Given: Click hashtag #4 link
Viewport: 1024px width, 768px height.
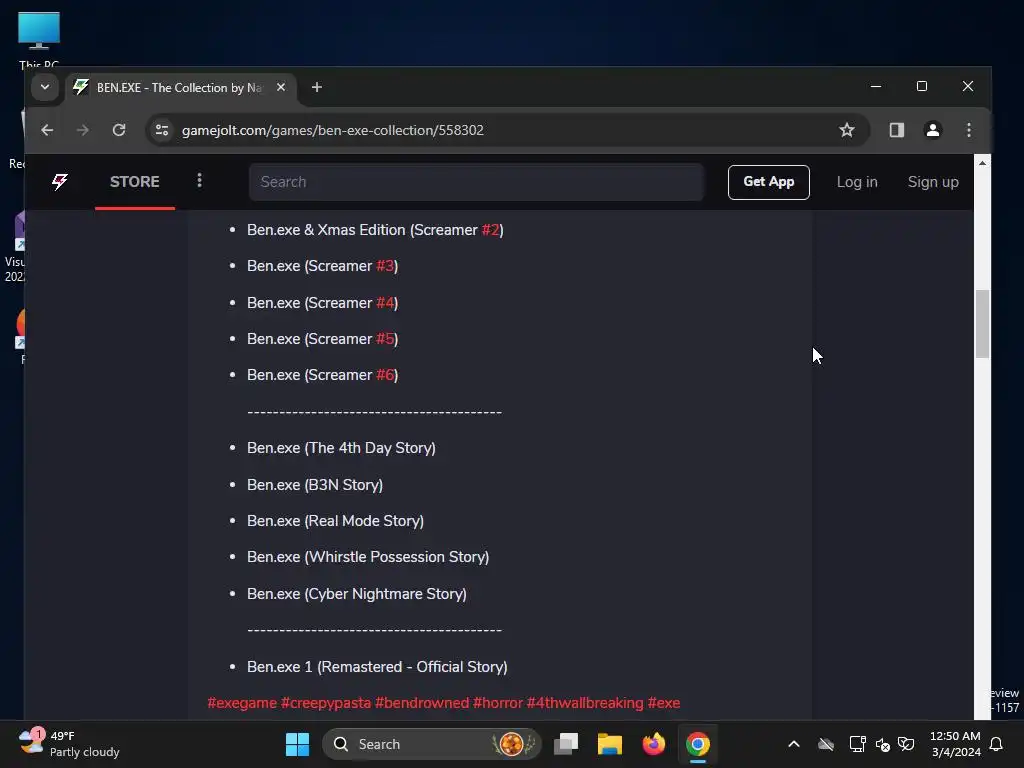Looking at the screenshot, I should (385, 303).
